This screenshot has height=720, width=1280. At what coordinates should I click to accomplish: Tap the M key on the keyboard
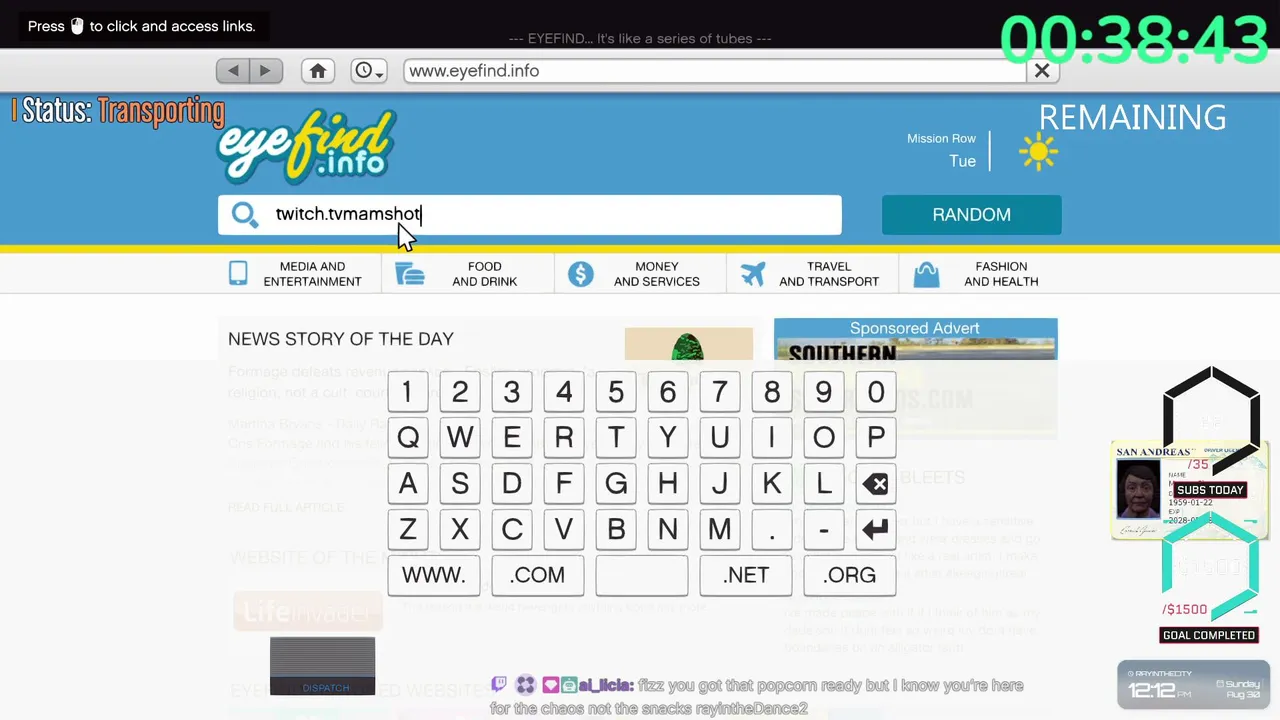(x=719, y=529)
